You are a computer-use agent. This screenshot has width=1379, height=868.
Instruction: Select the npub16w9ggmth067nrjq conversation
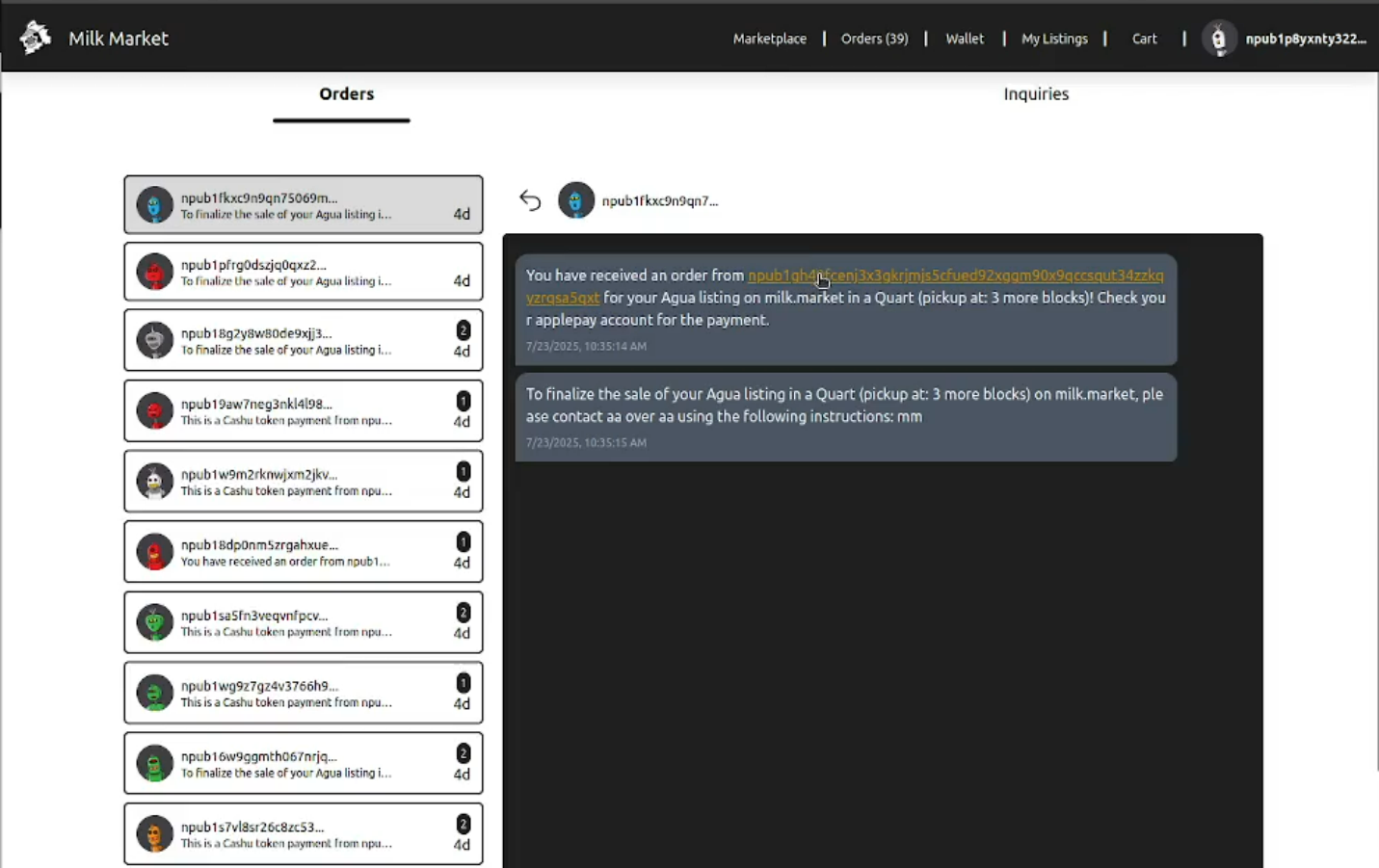pyautogui.click(x=303, y=764)
